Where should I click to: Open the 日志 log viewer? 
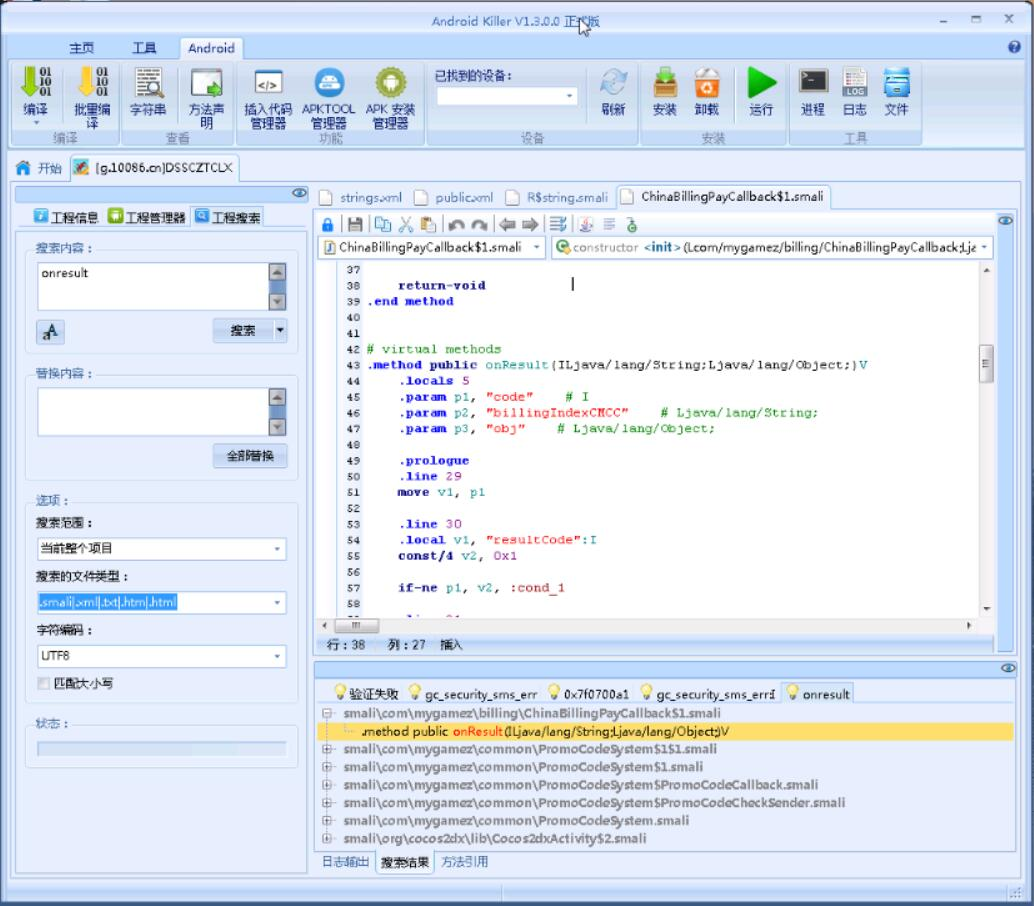pyautogui.click(x=855, y=92)
